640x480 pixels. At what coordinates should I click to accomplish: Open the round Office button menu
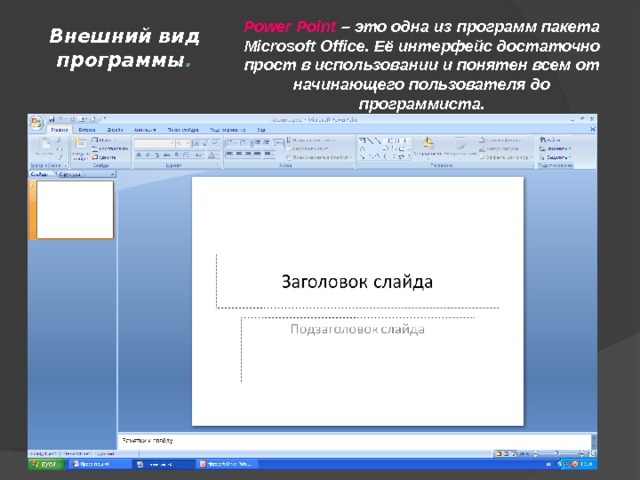tap(36, 123)
